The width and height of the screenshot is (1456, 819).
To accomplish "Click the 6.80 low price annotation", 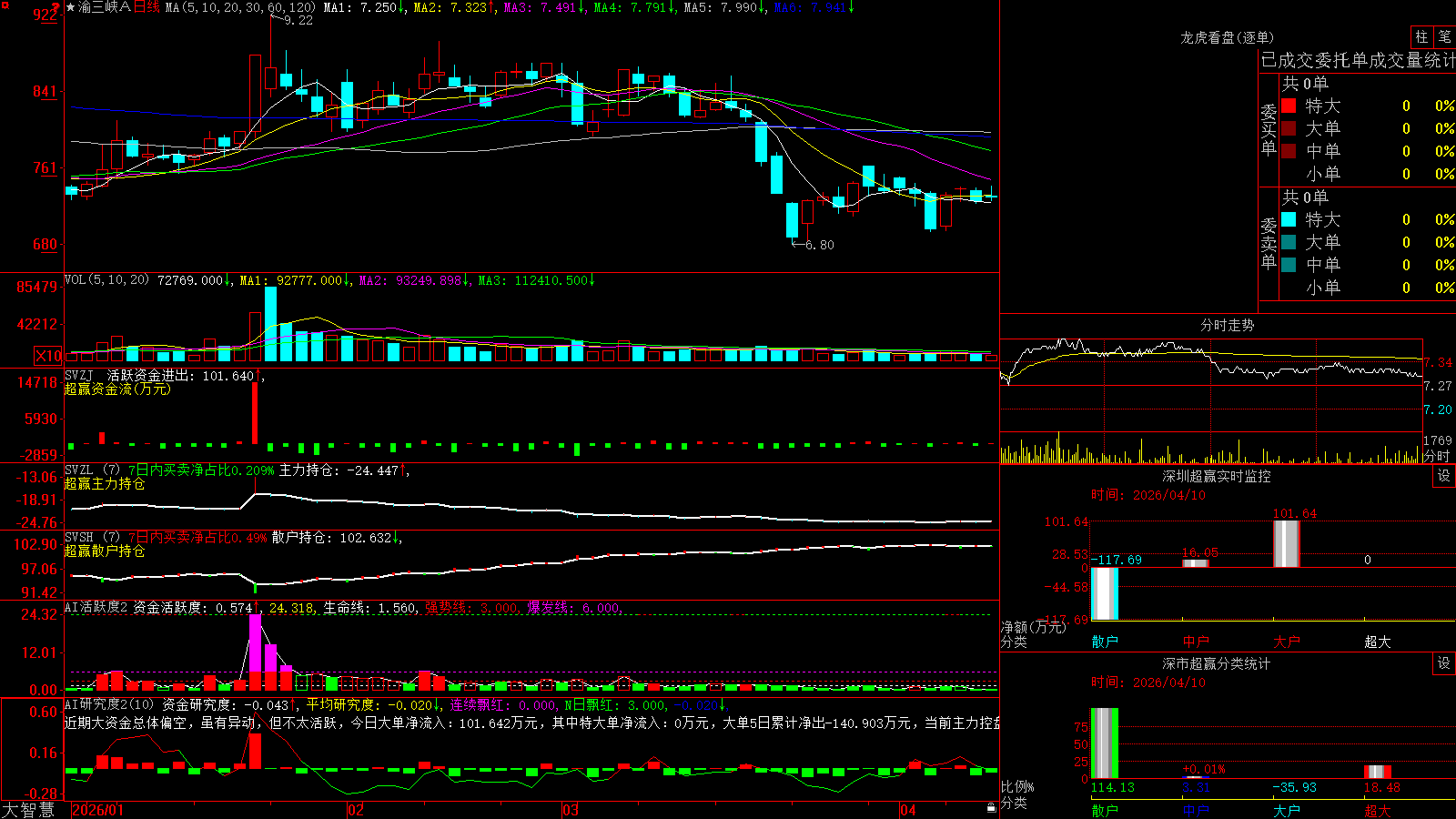I will tap(820, 245).
